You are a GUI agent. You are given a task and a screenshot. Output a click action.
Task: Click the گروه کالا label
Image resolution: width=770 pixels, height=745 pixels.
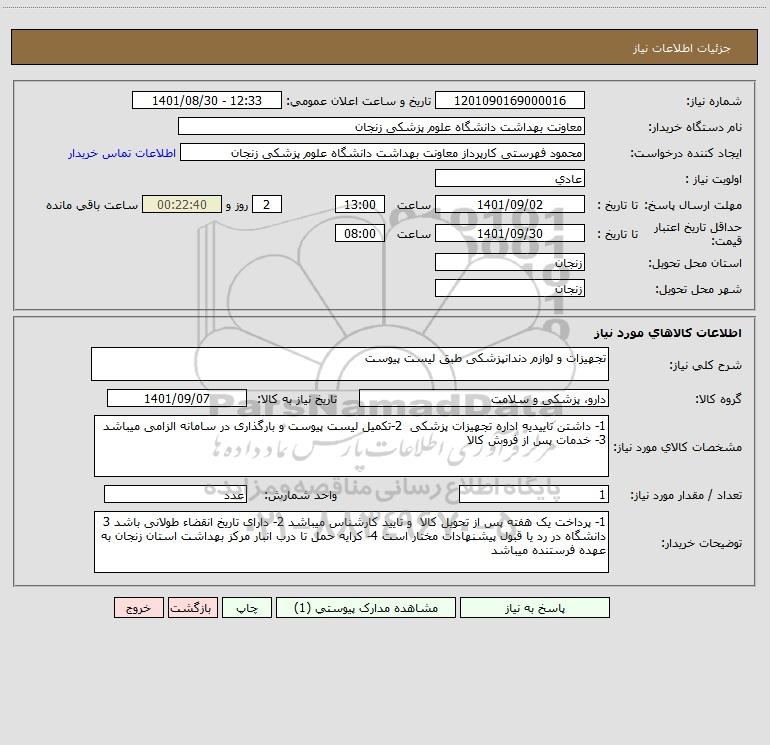click(x=718, y=399)
